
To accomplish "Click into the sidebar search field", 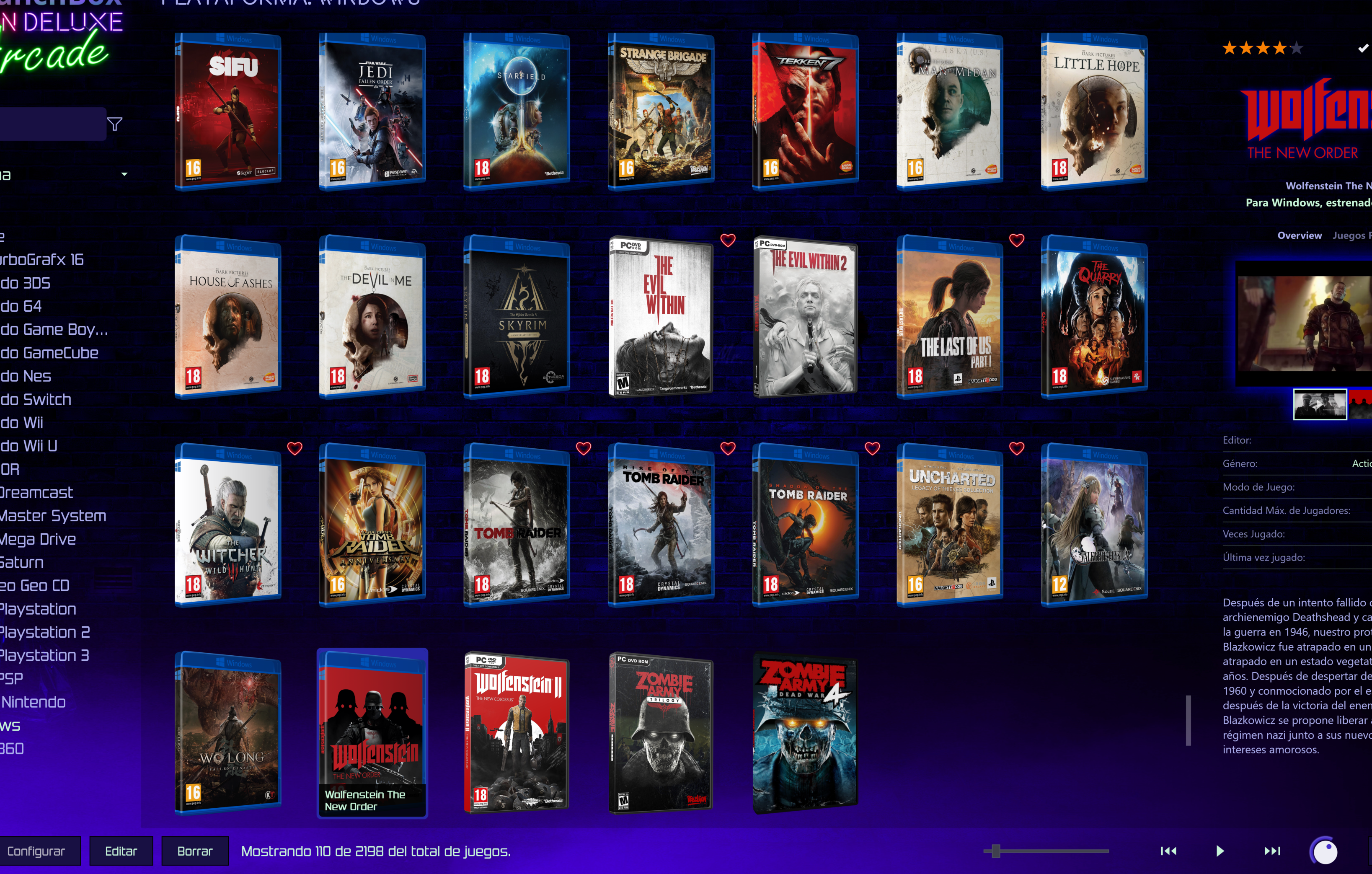I will tap(52, 124).
